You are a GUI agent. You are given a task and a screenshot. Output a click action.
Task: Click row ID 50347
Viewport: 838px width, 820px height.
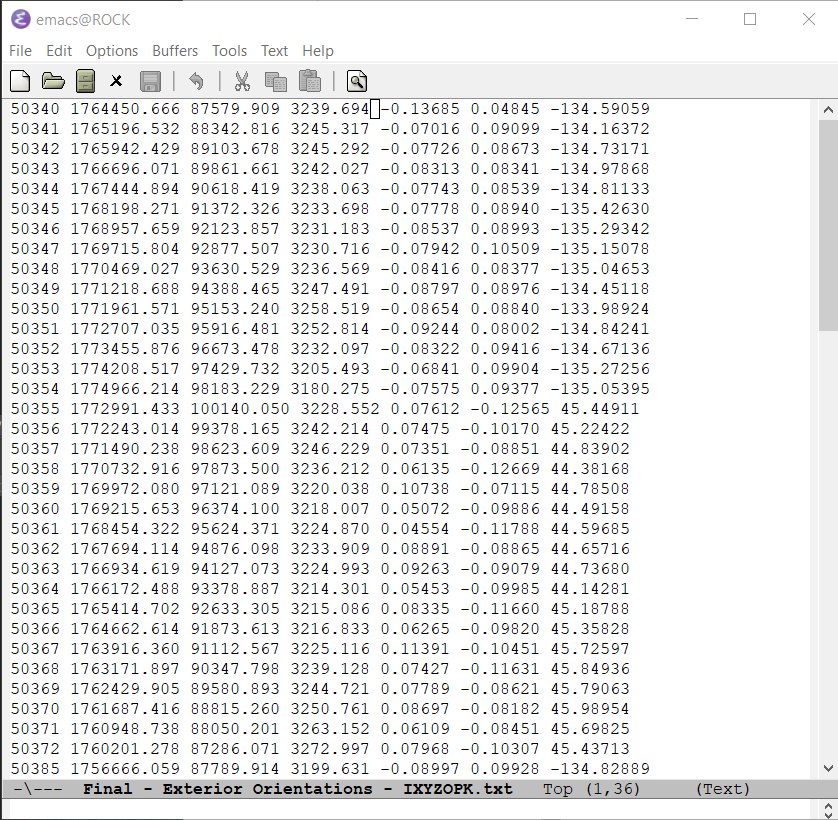[35, 249]
